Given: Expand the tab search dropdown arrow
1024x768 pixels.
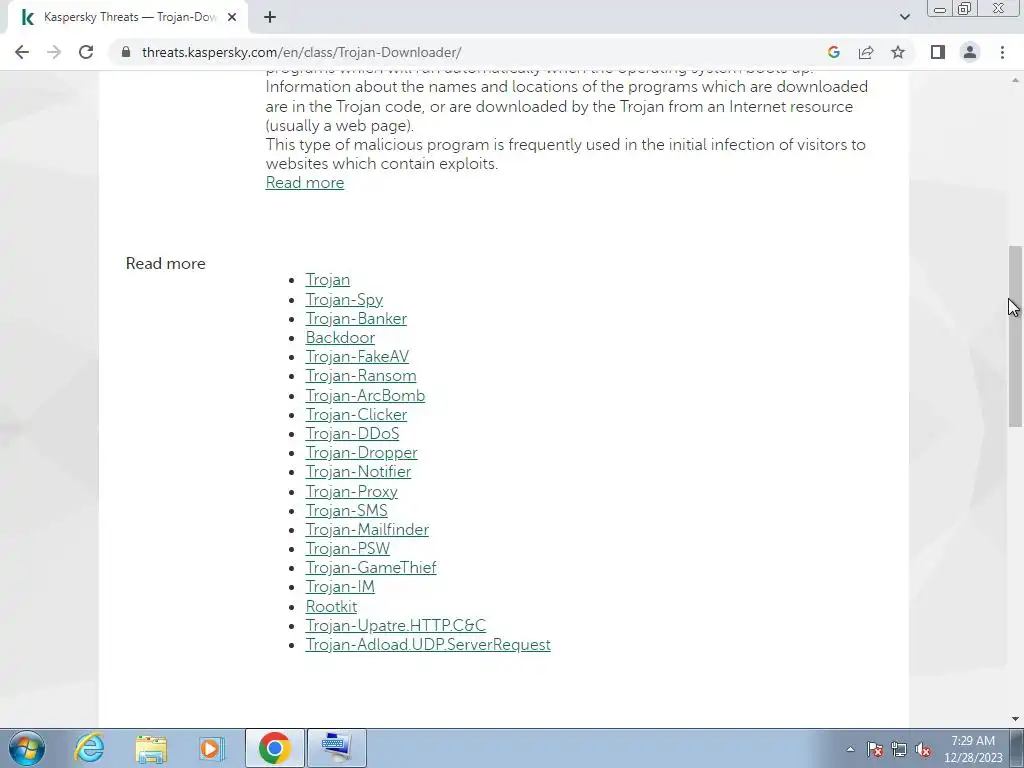Looking at the screenshot, I should pos(904,17).
